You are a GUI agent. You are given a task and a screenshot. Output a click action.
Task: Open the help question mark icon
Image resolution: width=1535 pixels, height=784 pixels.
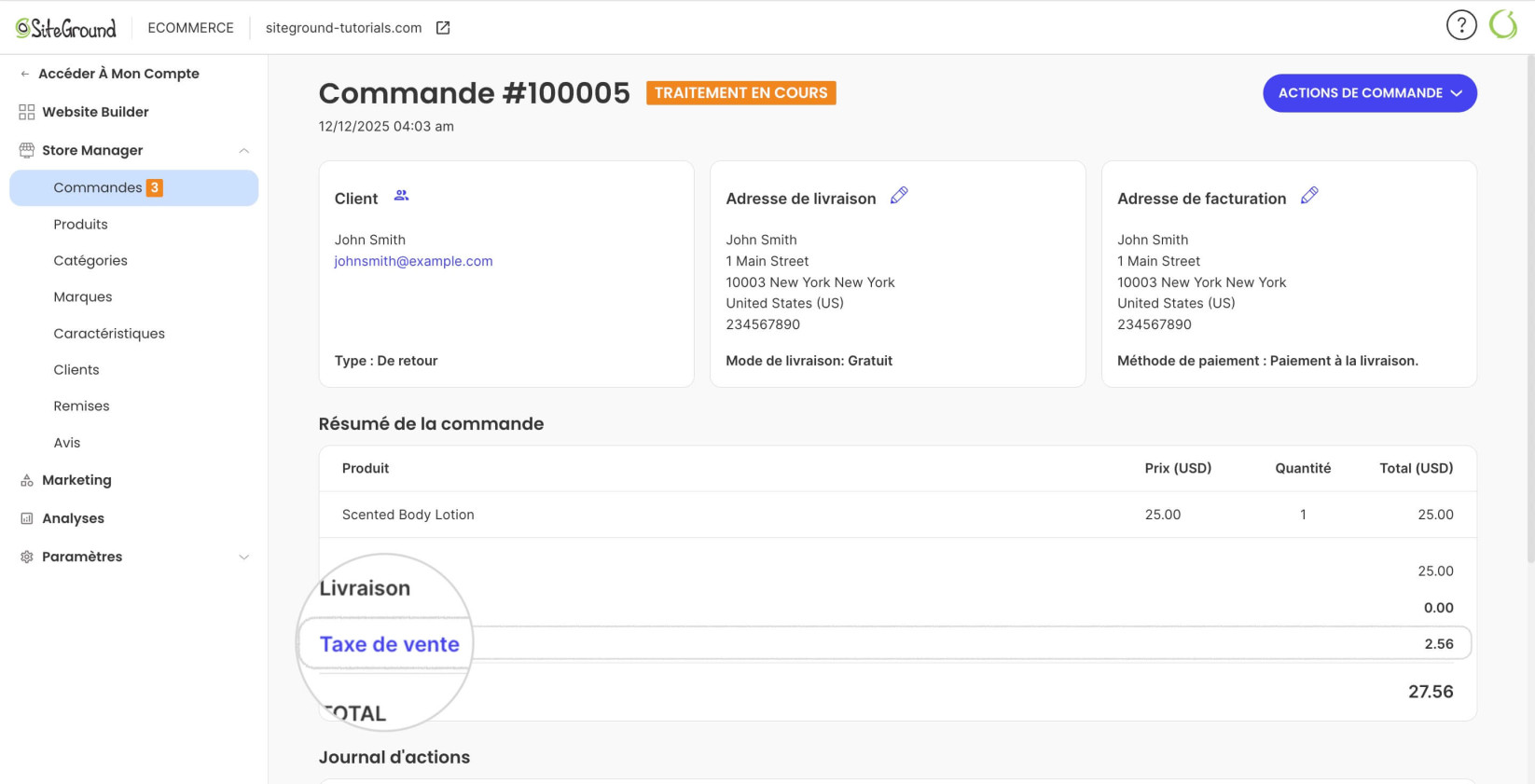coord(1461,25)
